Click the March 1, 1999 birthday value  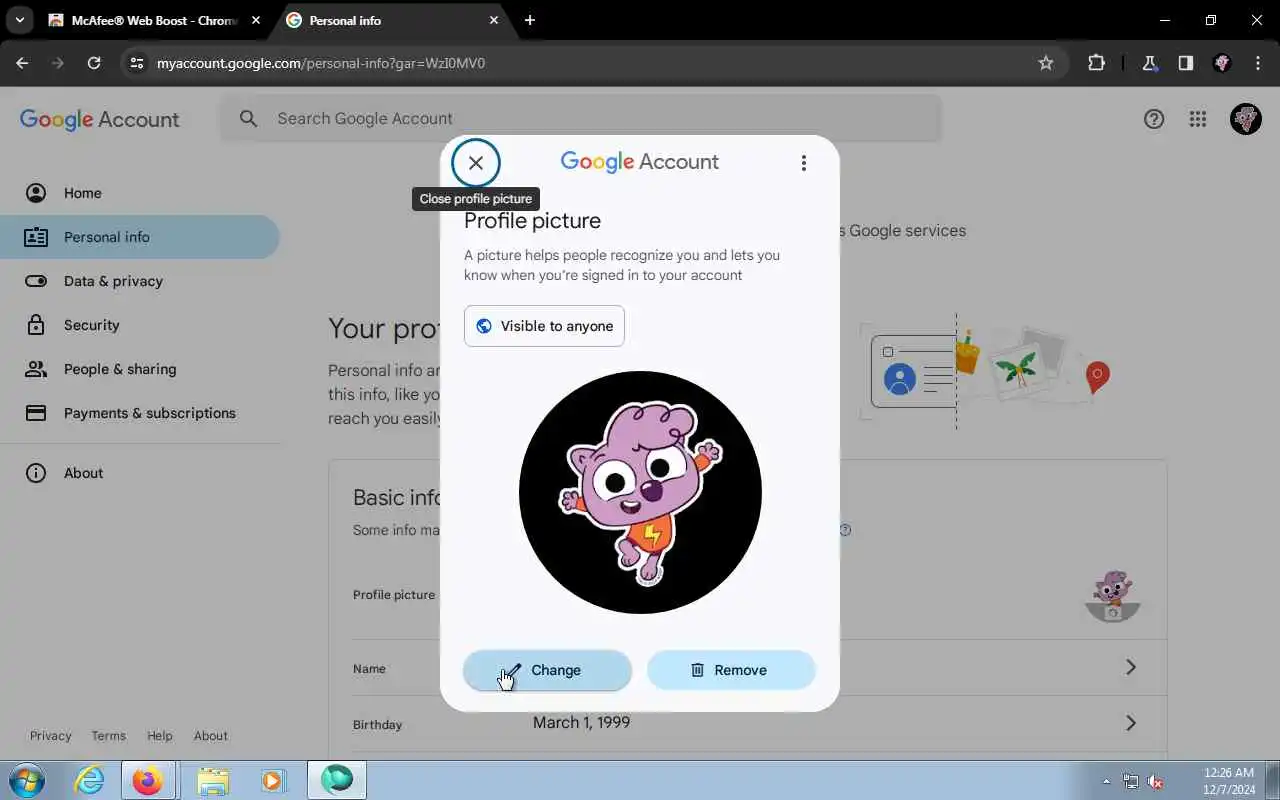click(x=581, y=722)
